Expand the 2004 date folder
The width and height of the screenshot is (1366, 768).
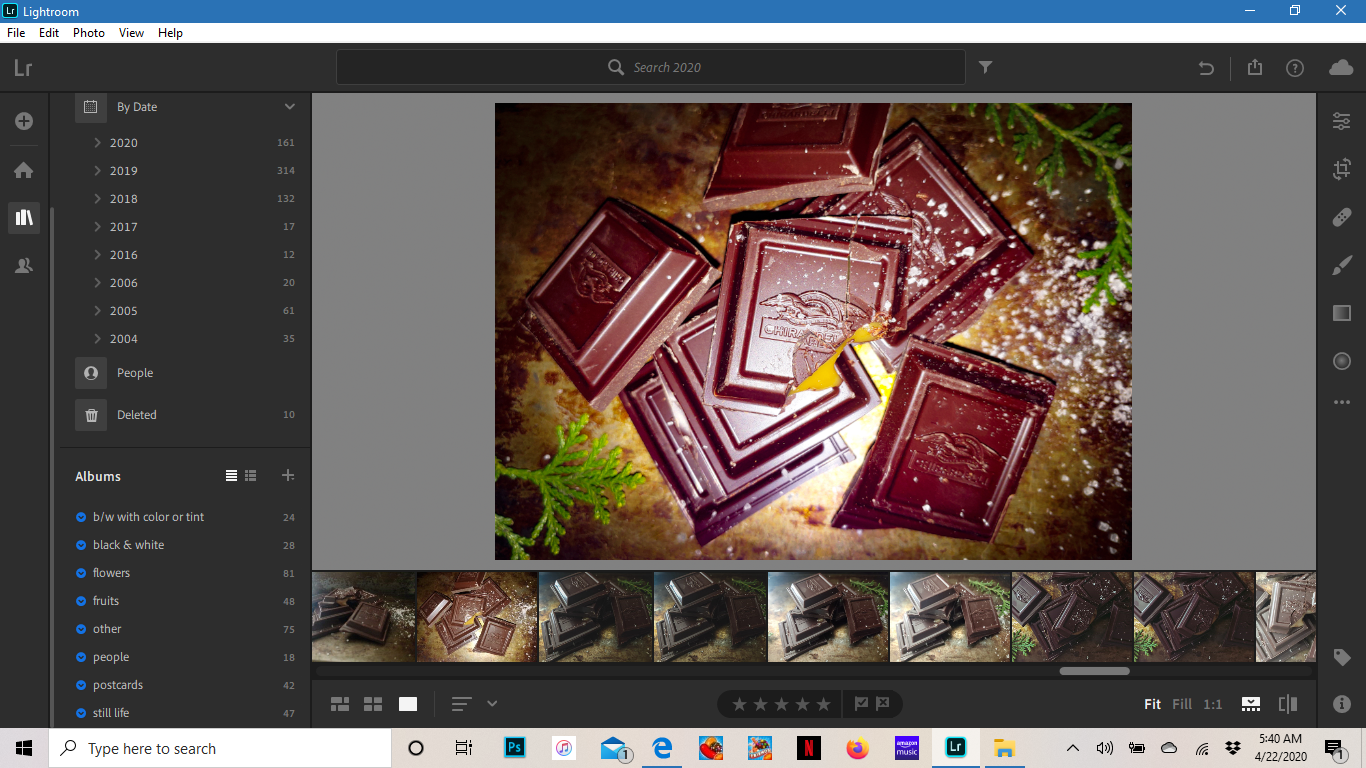click(97, 339)
